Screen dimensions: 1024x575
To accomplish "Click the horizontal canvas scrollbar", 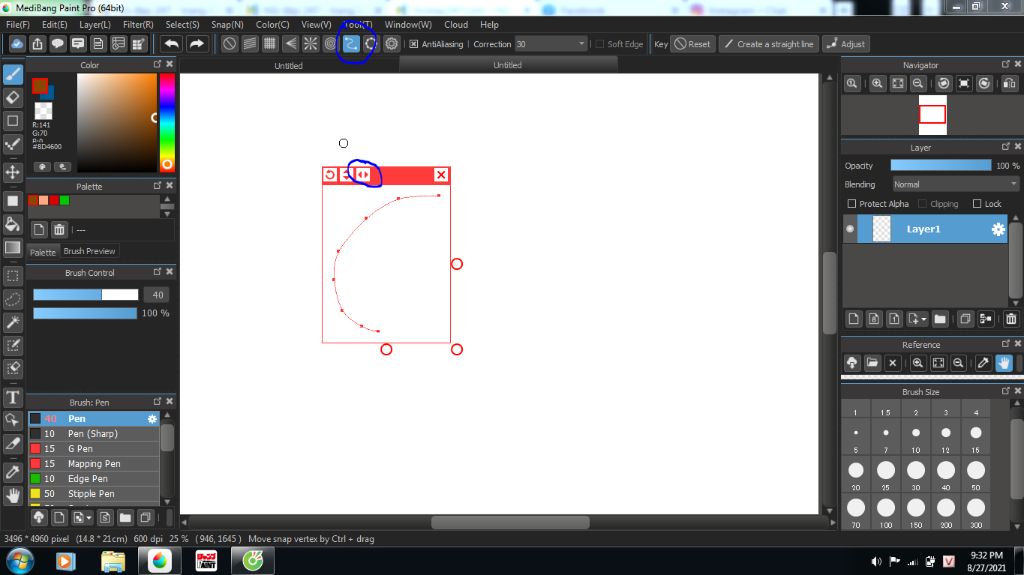I will coord(510,522).
